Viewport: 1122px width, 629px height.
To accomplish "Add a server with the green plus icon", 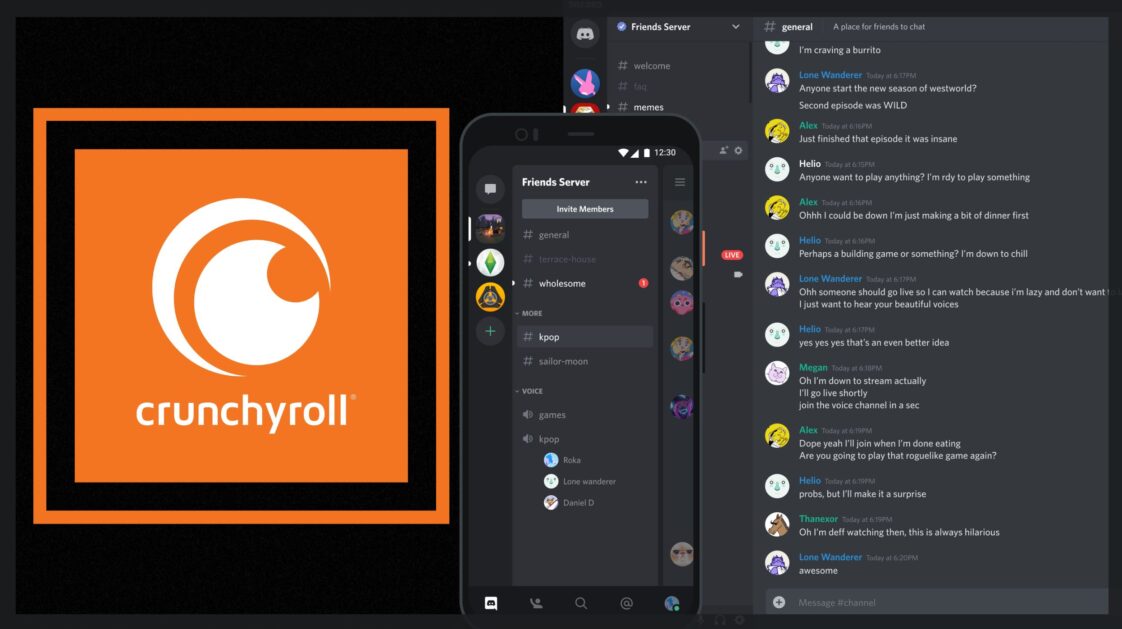I will click(490, 329).
